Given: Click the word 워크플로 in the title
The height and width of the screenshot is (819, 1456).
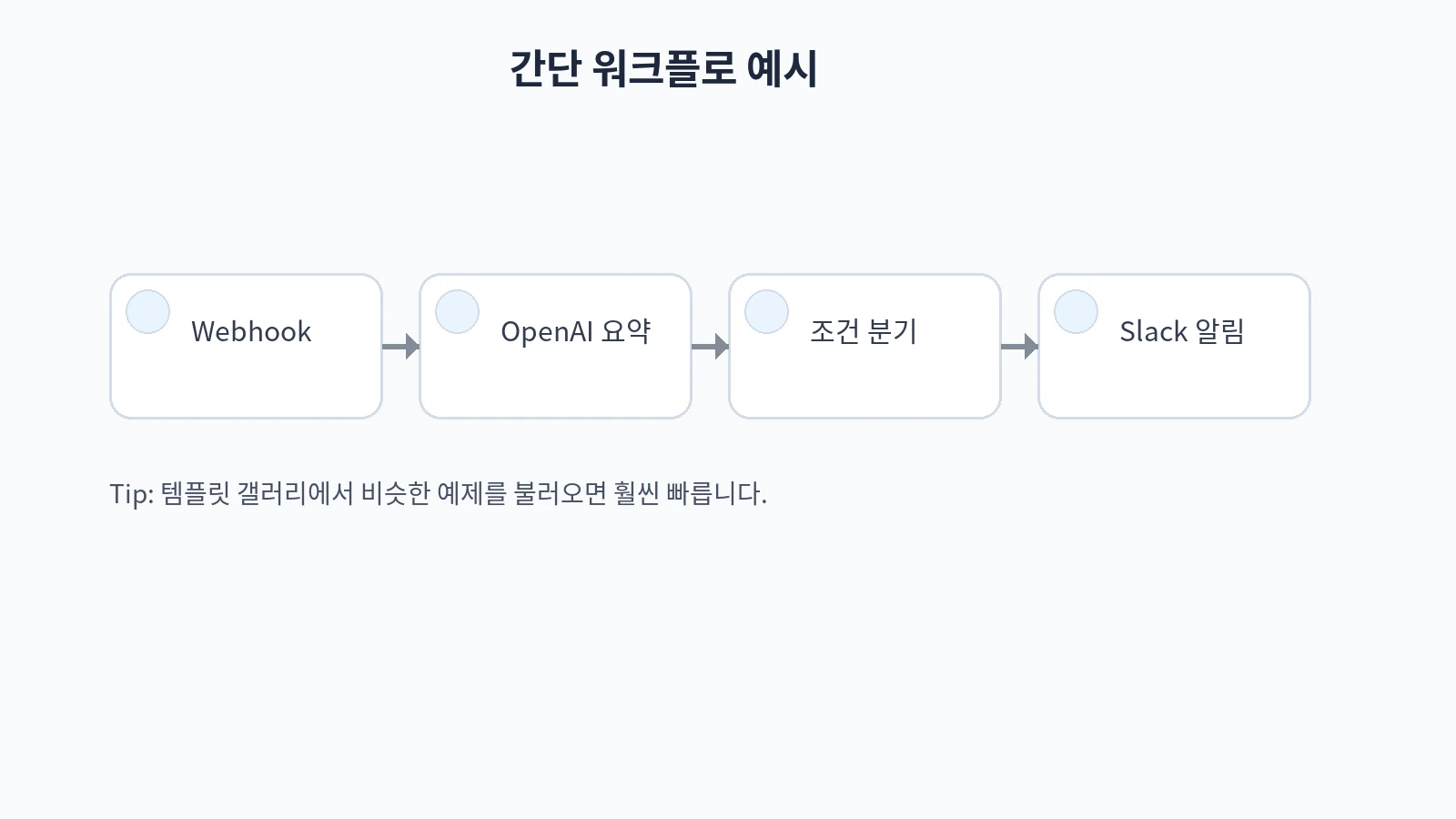Looking at the screenshot, I should pos(662,68).
